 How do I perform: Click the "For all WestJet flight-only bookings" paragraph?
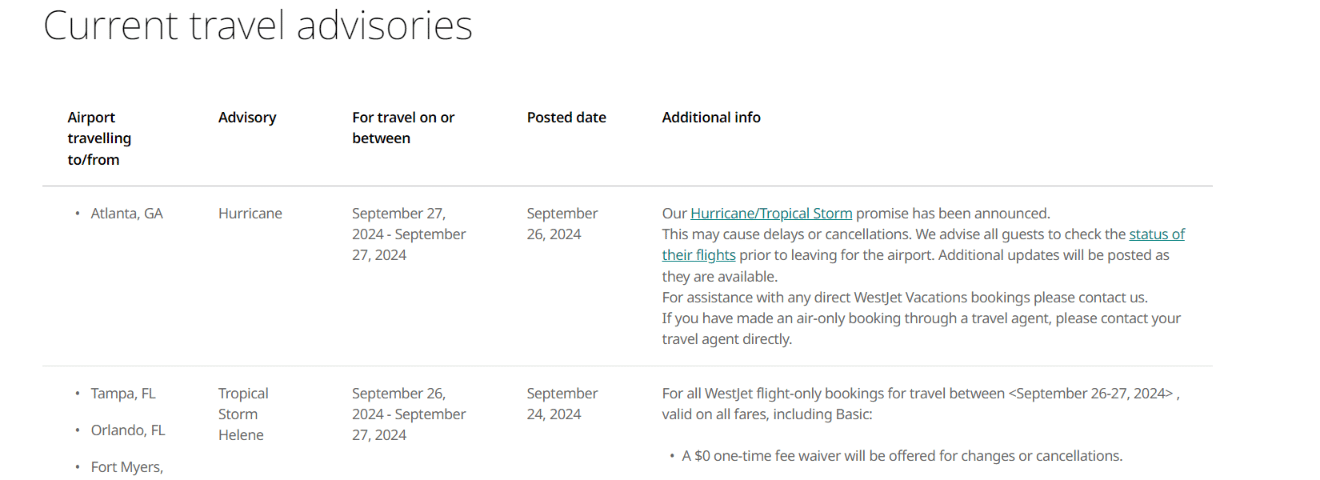coord(920,404)
